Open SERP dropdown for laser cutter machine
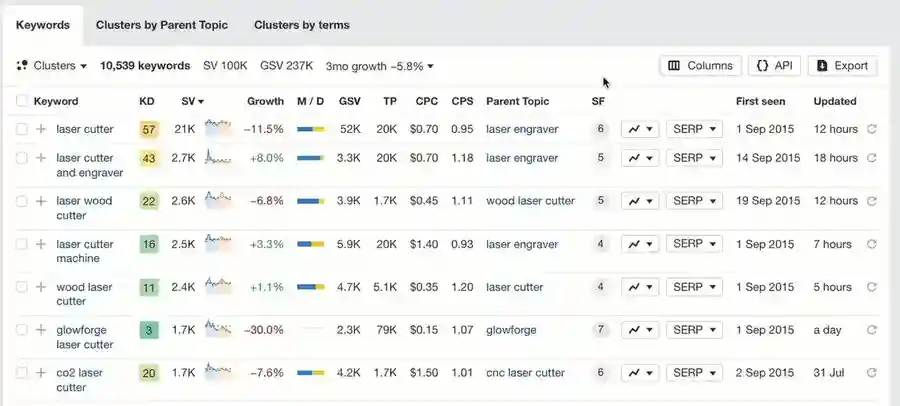 [694, 244]
